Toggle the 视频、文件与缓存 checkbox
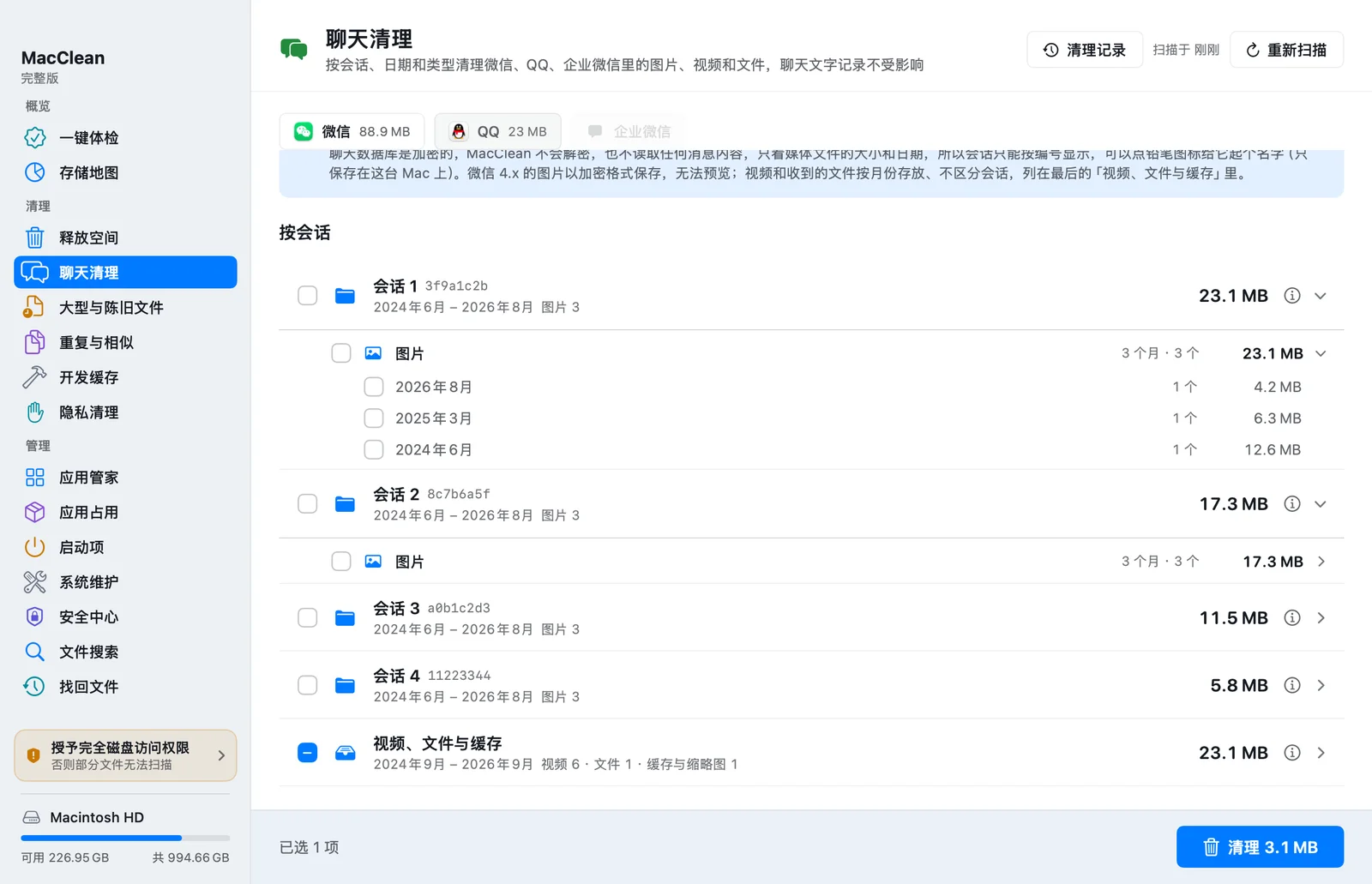Image resolution: width=1372 pixels, height=884 pixels. coord(308,753)
